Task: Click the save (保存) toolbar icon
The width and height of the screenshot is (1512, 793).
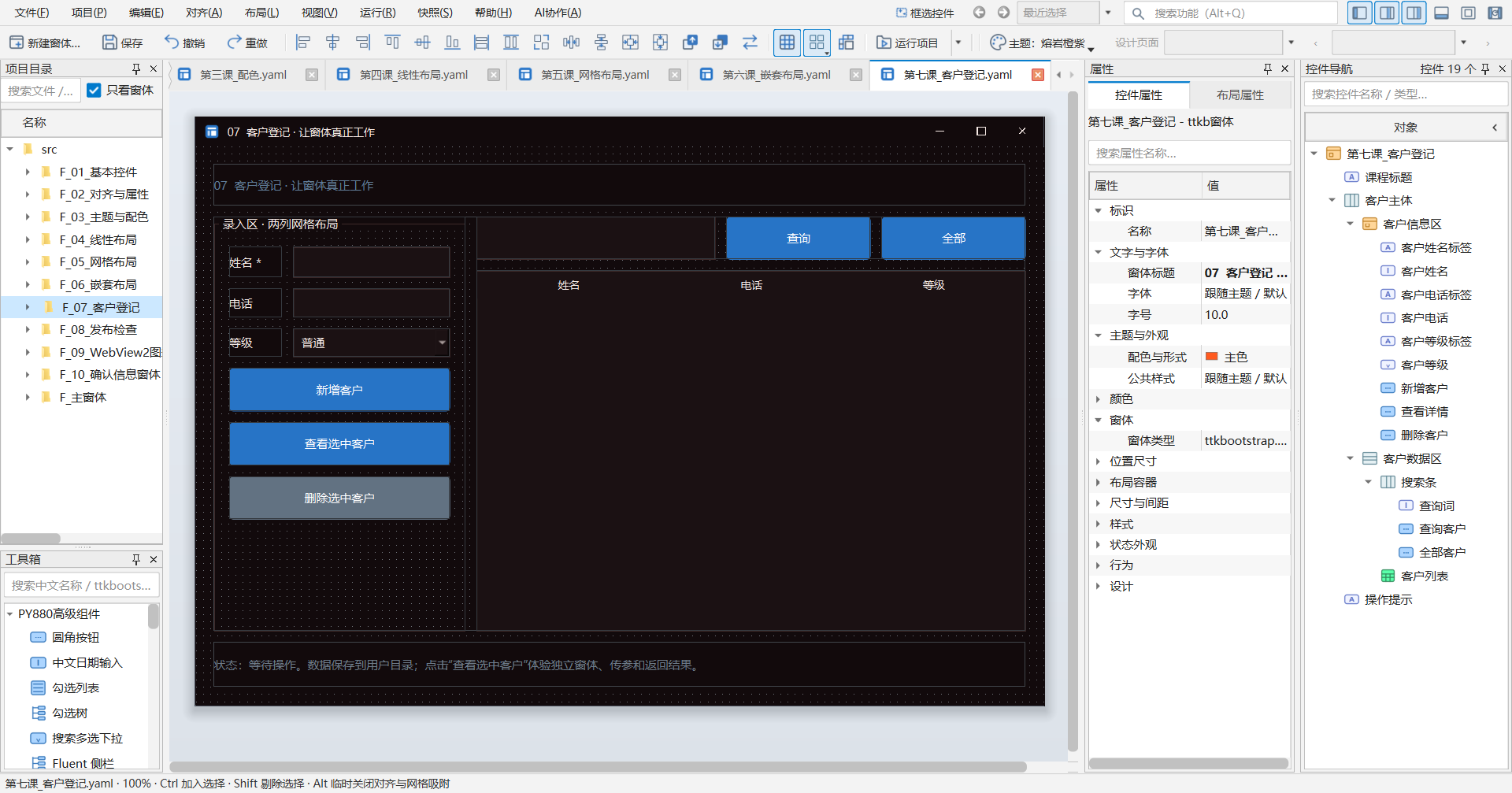Action: 110,43
